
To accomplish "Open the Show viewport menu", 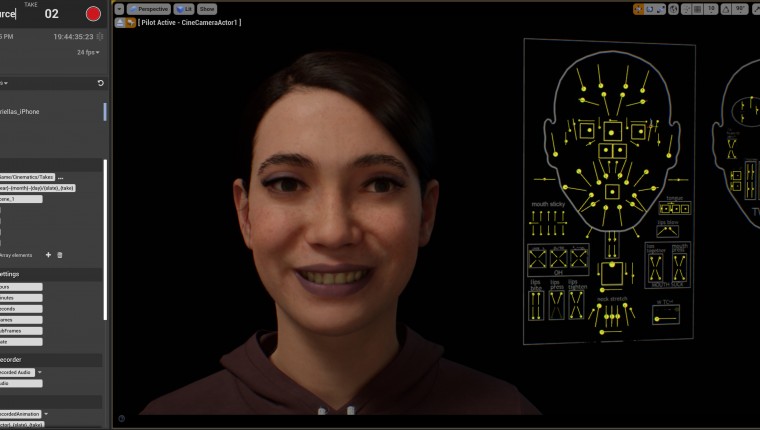I will (x=207, y=9).
